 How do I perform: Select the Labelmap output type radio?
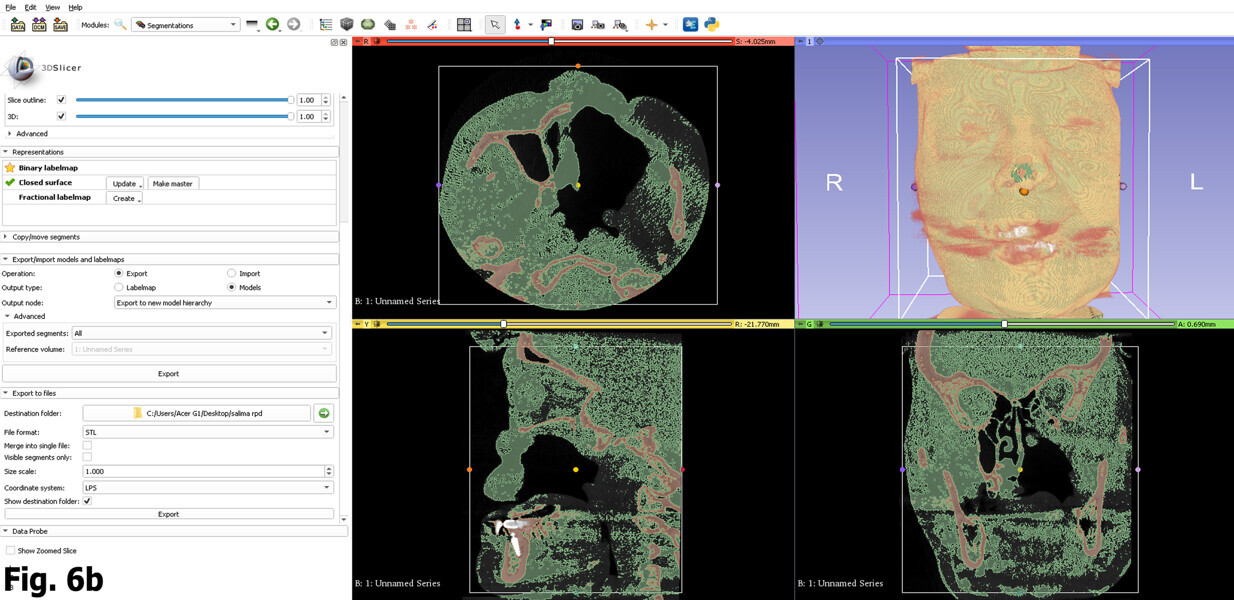[x=119, y=287]
